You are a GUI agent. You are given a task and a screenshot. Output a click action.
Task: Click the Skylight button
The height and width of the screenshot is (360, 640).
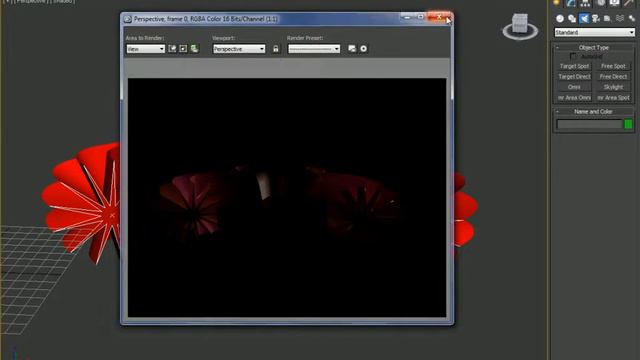[613, 87]
